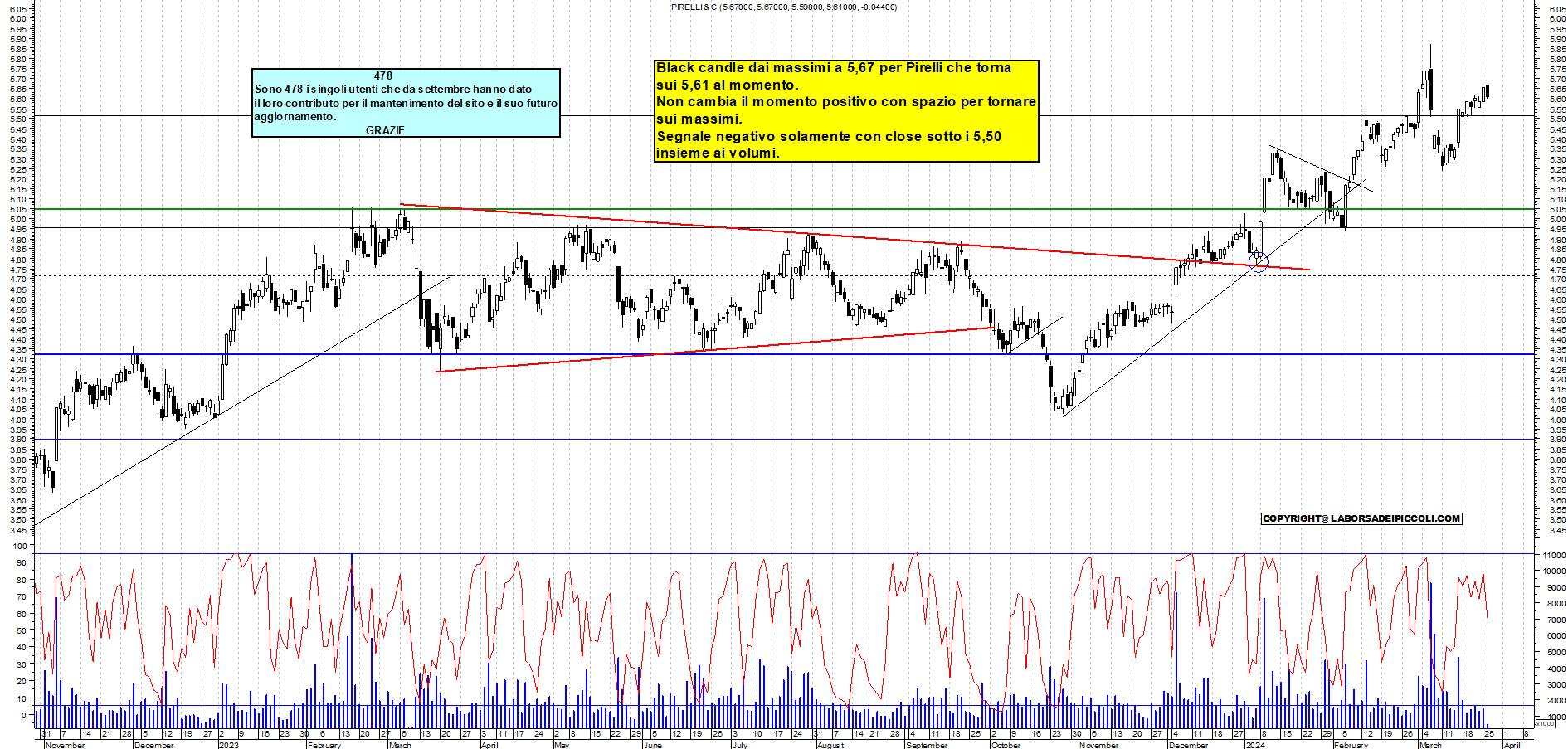Click 'insieme ai volumi.' text line

pos(718,153)
